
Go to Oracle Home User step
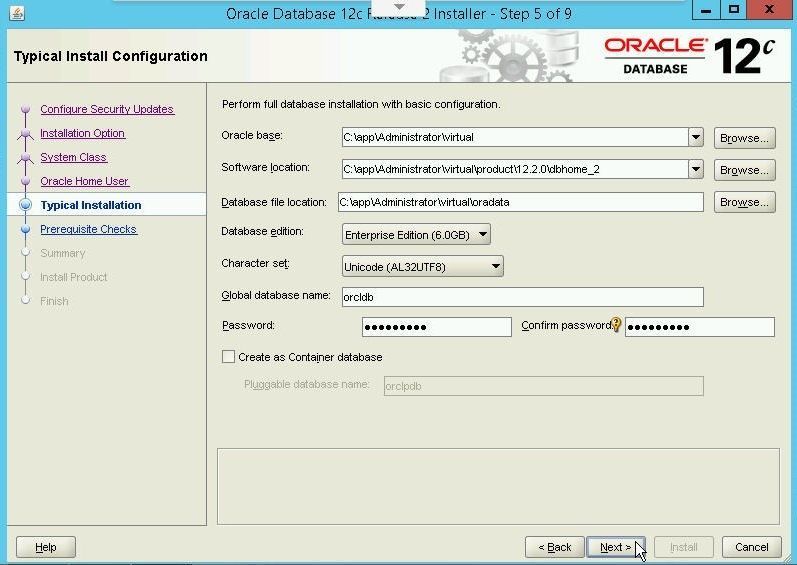(84, 181)
